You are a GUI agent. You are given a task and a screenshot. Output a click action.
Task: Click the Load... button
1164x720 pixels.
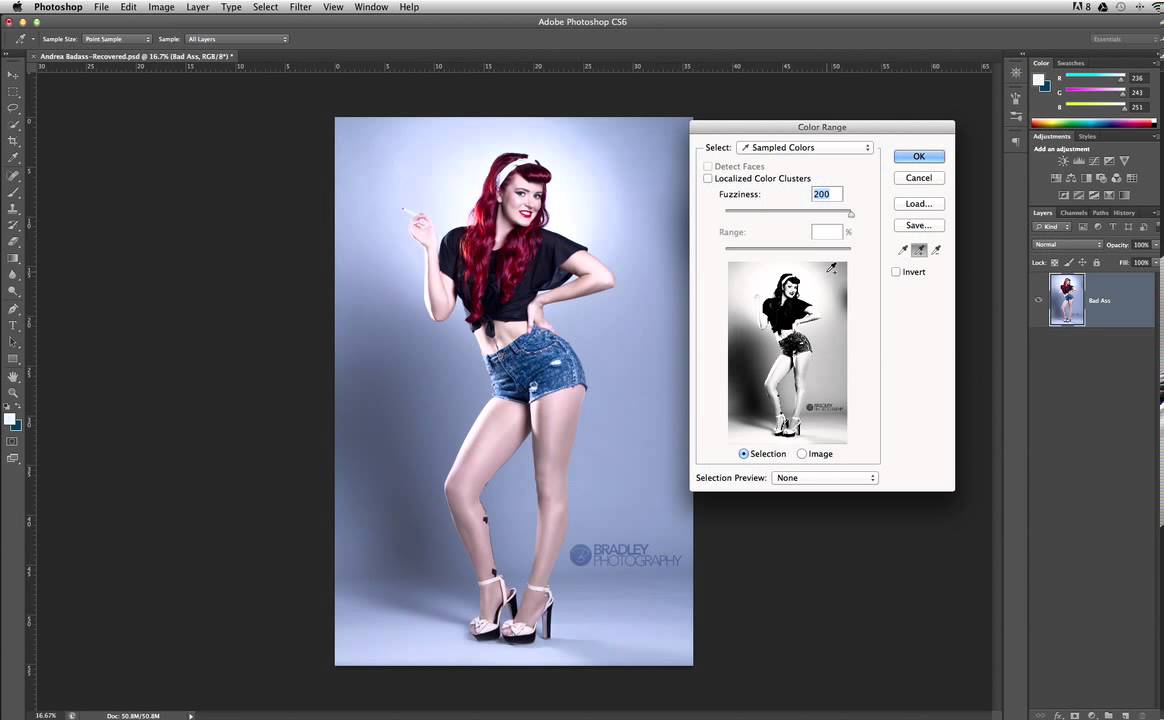(x=918, y=204)
